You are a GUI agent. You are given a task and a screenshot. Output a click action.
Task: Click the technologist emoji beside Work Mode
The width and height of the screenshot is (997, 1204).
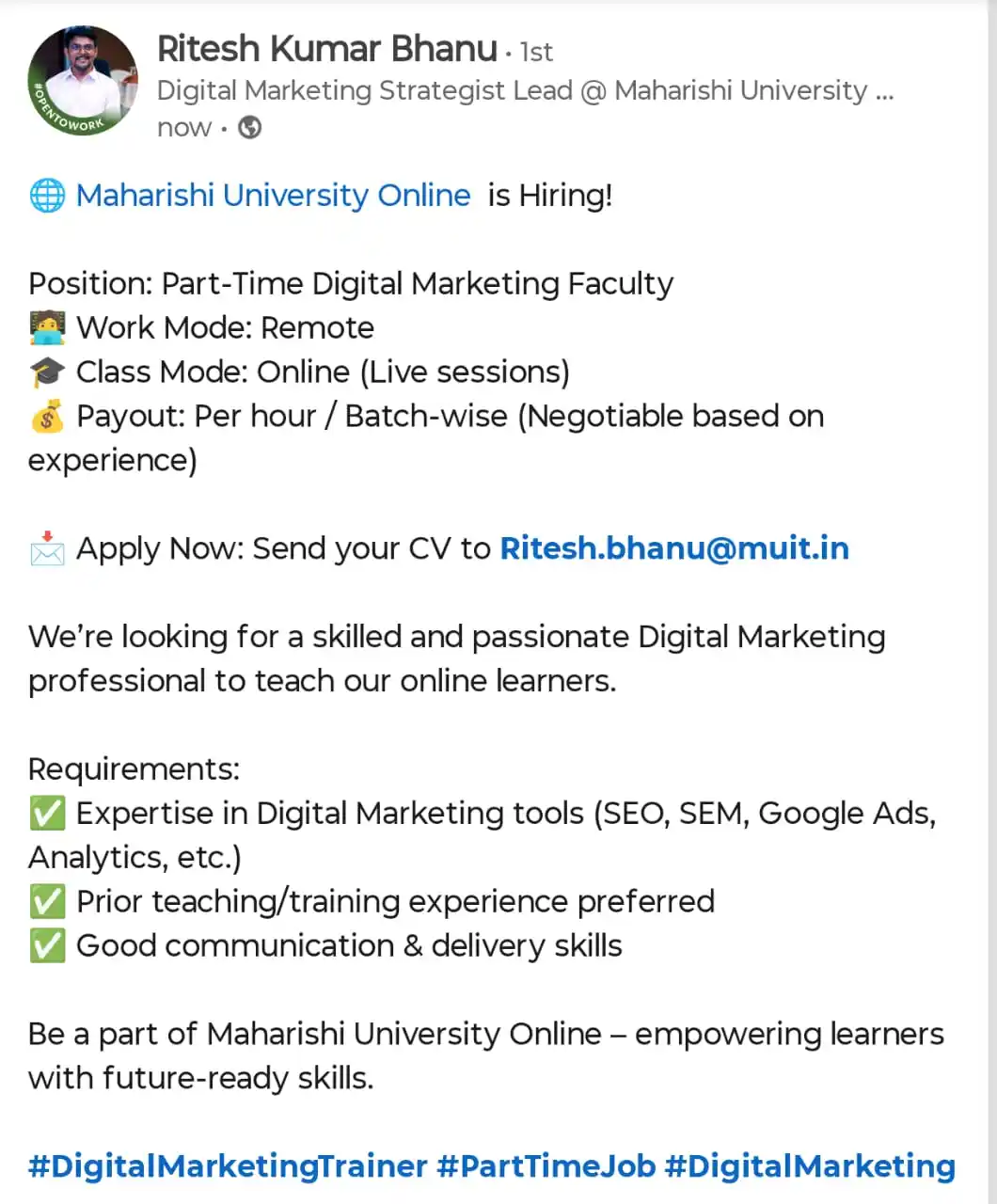[47, 328]
